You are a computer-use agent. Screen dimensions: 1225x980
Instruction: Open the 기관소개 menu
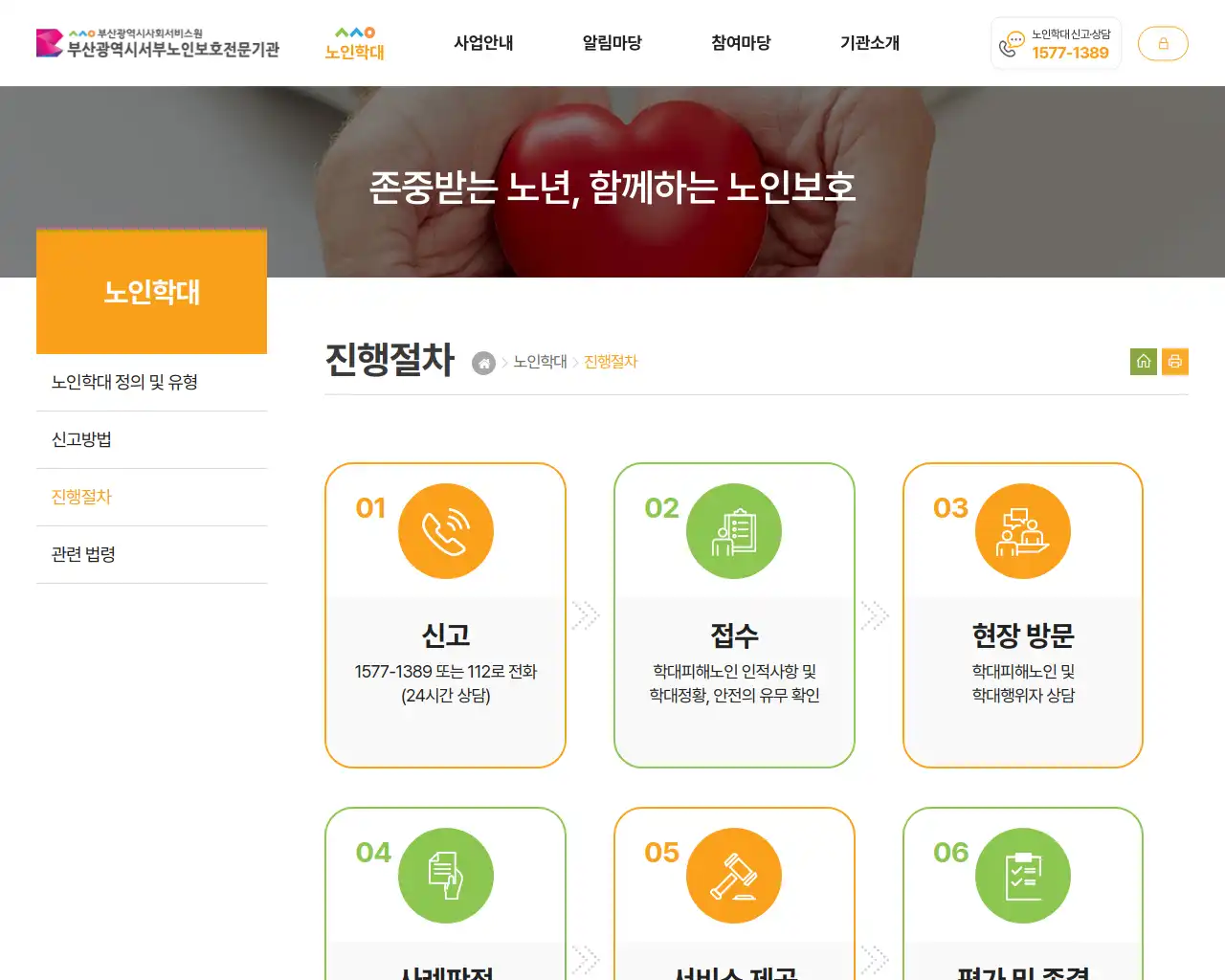tap(870, 43)
